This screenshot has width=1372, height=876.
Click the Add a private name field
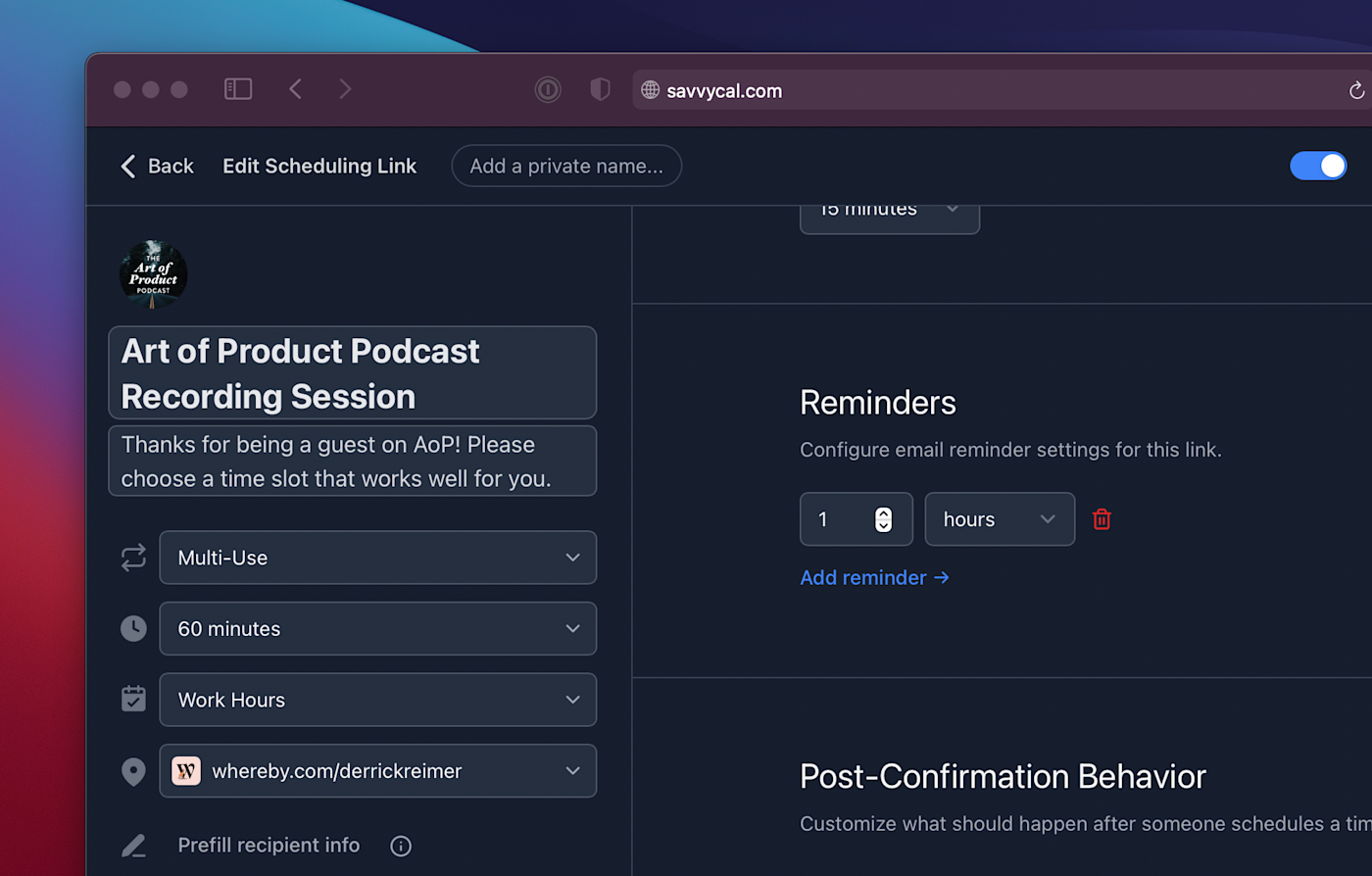point(566,166)
